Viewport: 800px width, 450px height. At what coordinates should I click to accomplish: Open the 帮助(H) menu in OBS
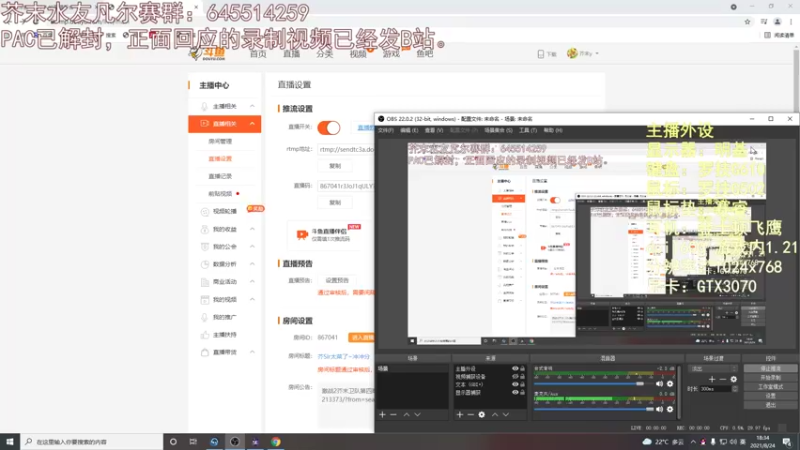pyautogui.click(x=553, y=131)
